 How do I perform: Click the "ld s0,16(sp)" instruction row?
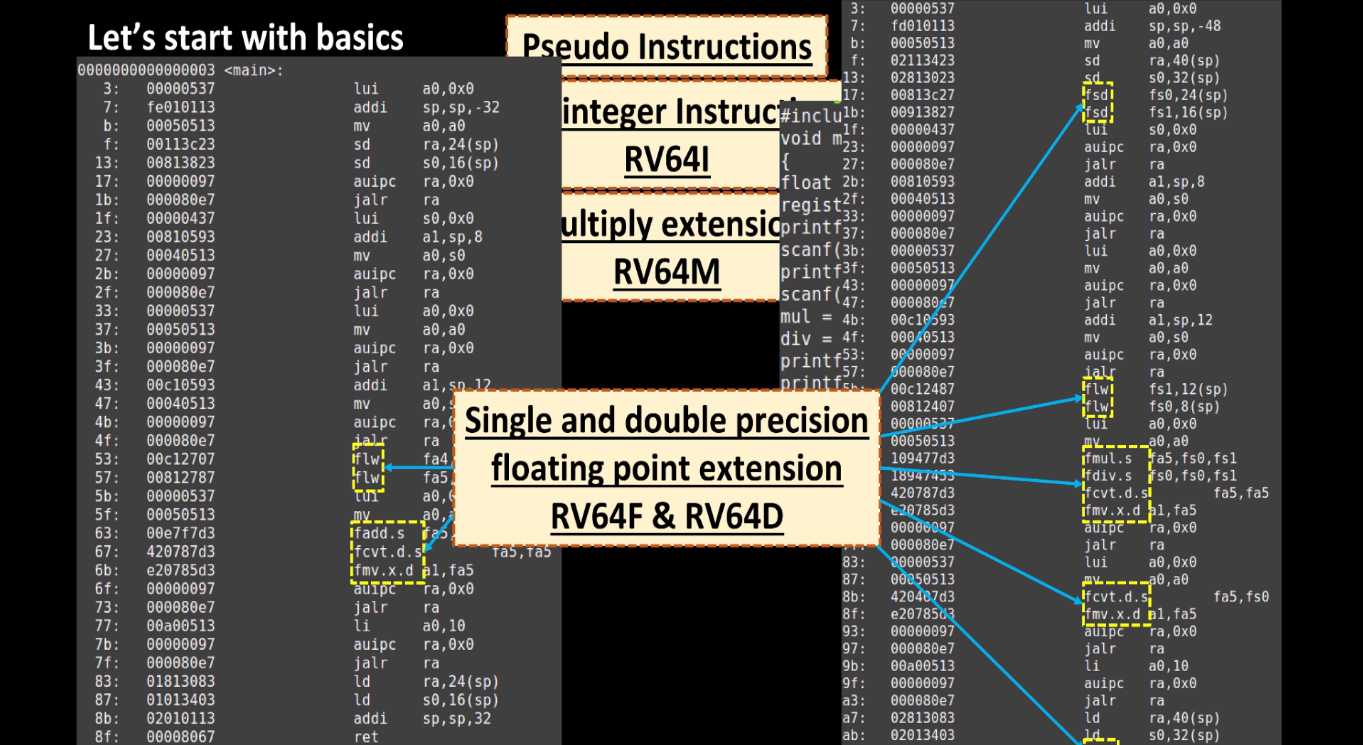point(300,700)
